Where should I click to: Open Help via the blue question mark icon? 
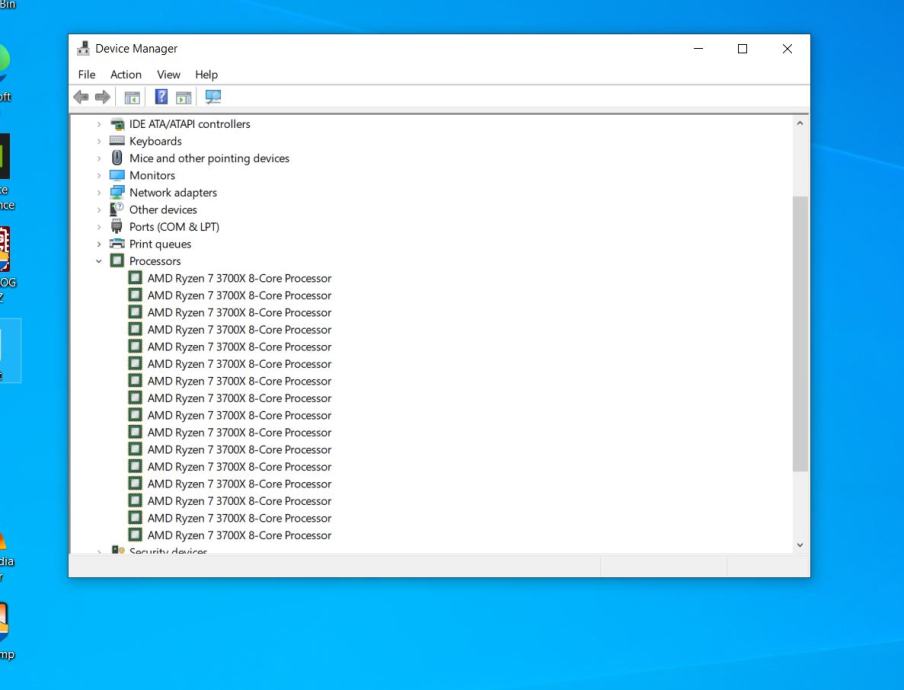(161, 97)
